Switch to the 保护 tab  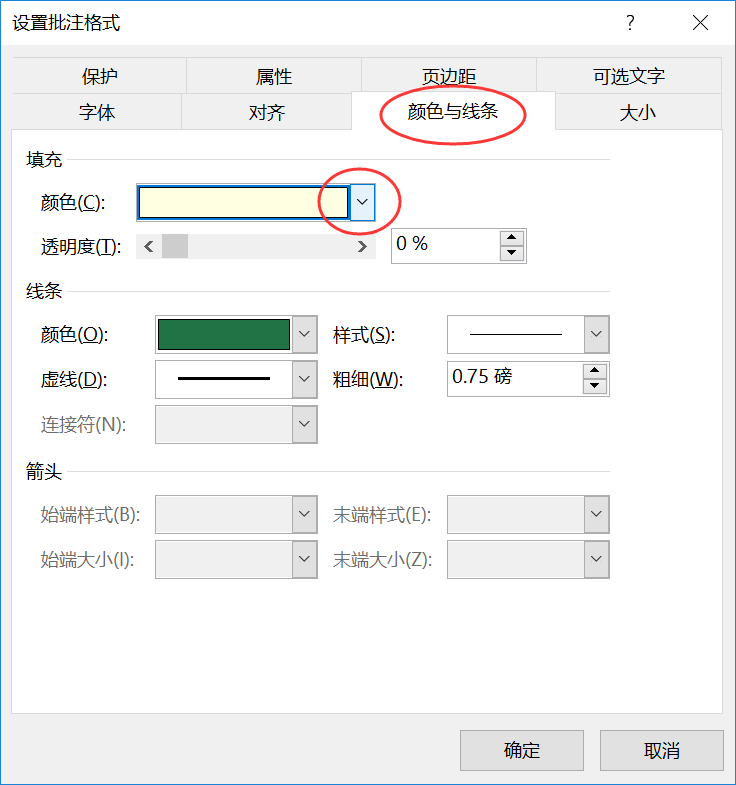point(100,76)
